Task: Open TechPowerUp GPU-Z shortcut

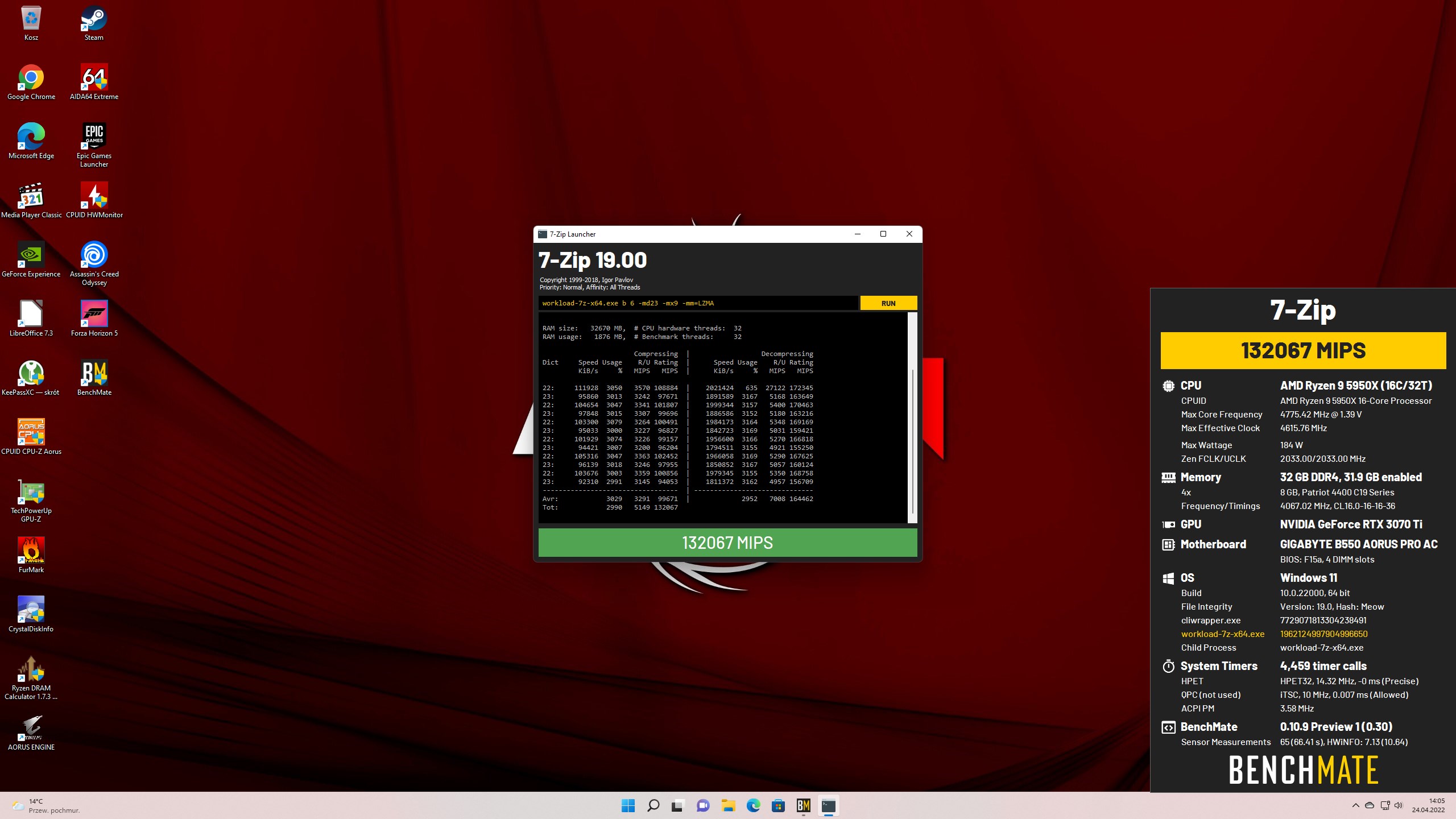Action: 31,500
